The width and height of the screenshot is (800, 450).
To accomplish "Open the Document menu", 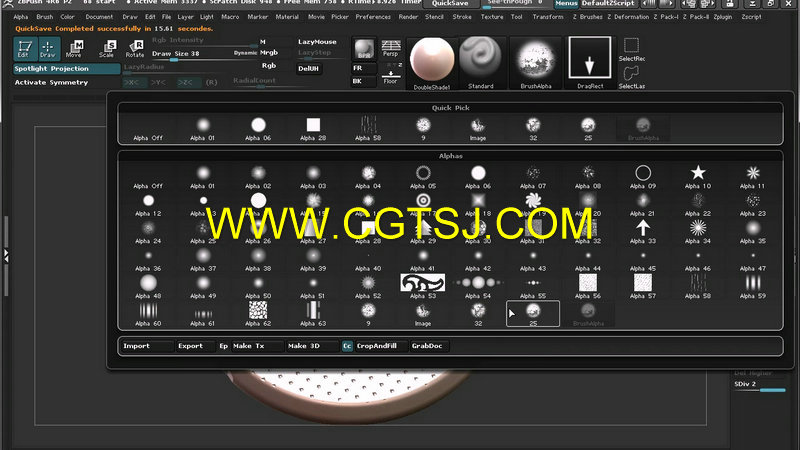I will tap(99, 17).
